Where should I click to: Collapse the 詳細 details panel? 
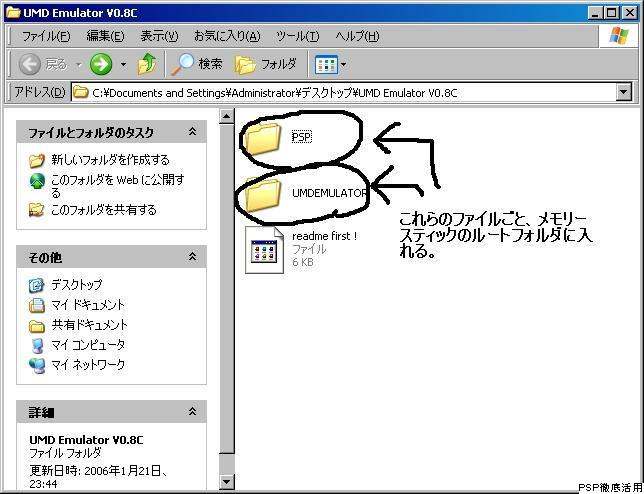coord(192,411)
